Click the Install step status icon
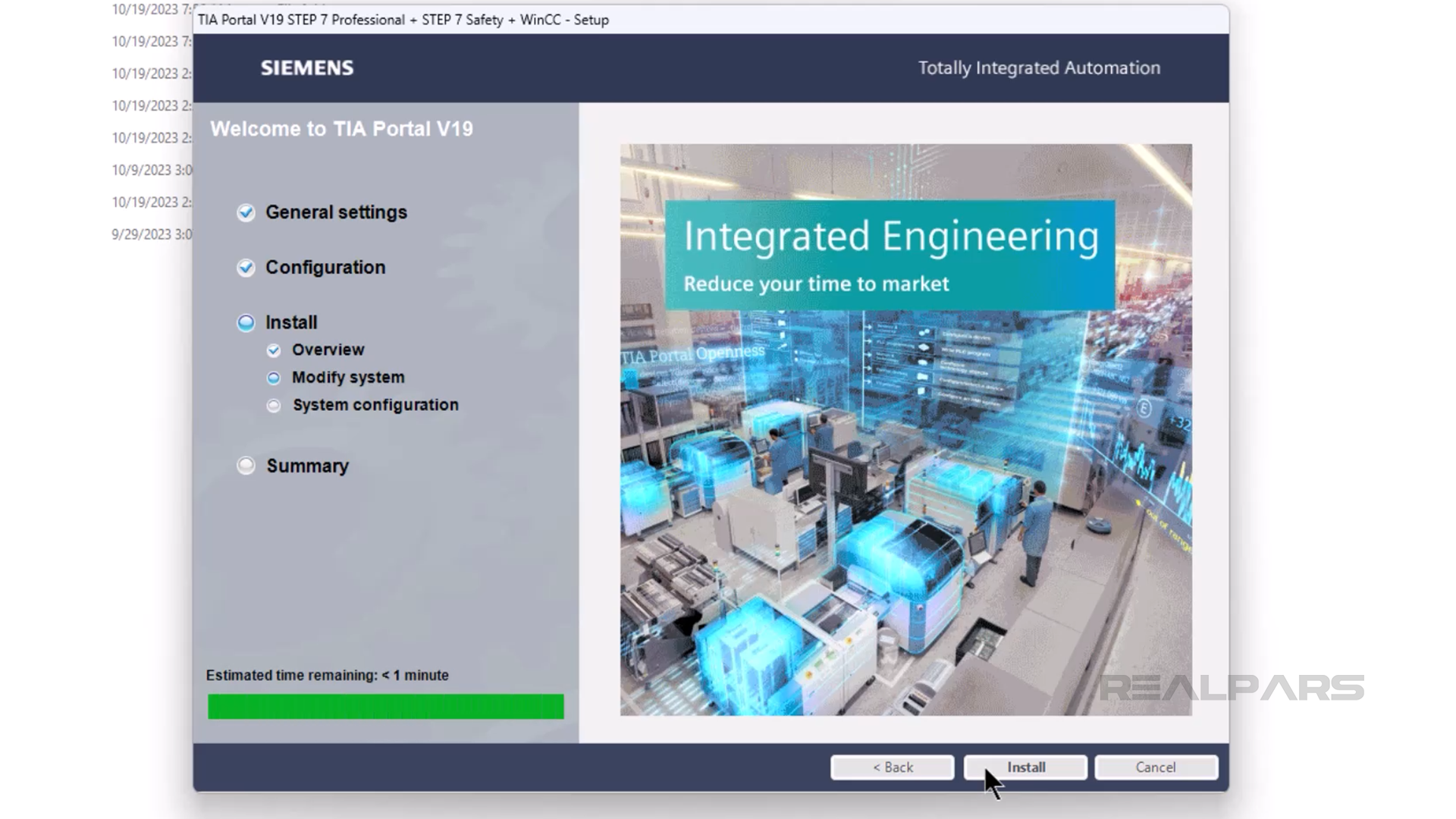 click(x=246, y=323)
